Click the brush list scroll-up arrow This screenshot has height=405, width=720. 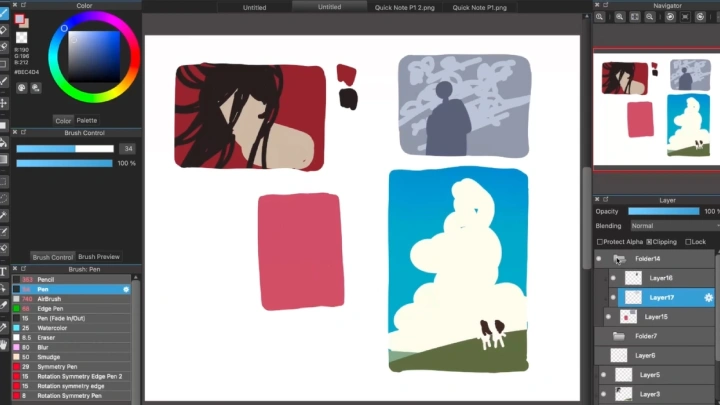pos(135,278)
